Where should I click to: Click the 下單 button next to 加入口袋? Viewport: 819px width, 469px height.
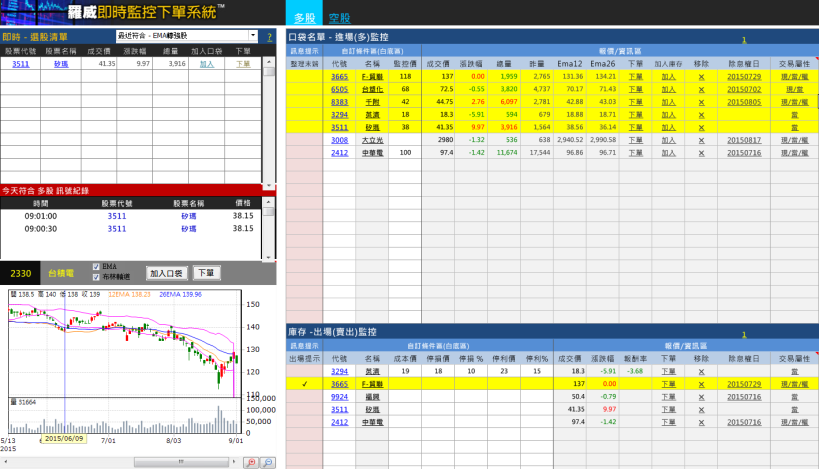[x=206, y=272]
